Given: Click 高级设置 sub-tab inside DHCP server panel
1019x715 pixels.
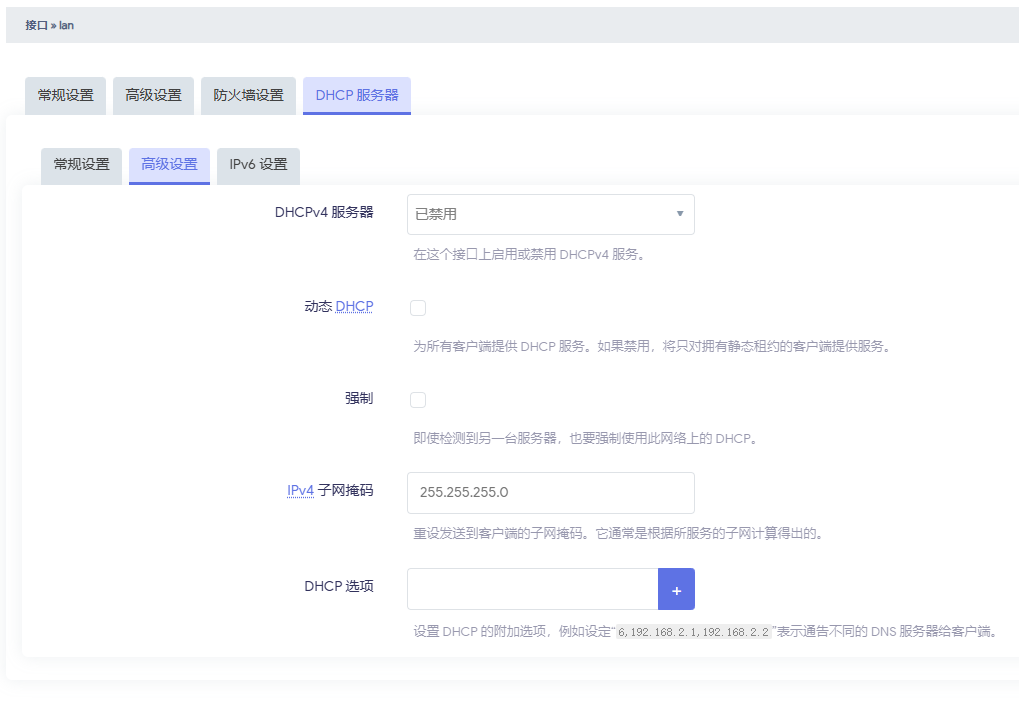Looking at the screenshot, I should (169, 165).
